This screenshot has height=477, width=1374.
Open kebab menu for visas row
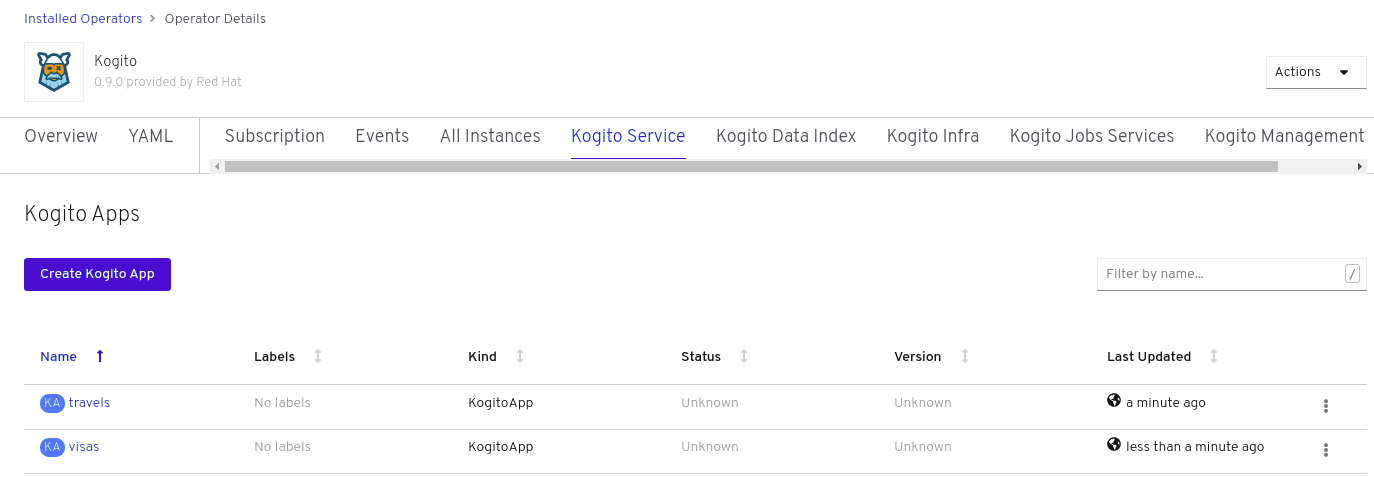pyautogui.click(x=1326, y=450)
